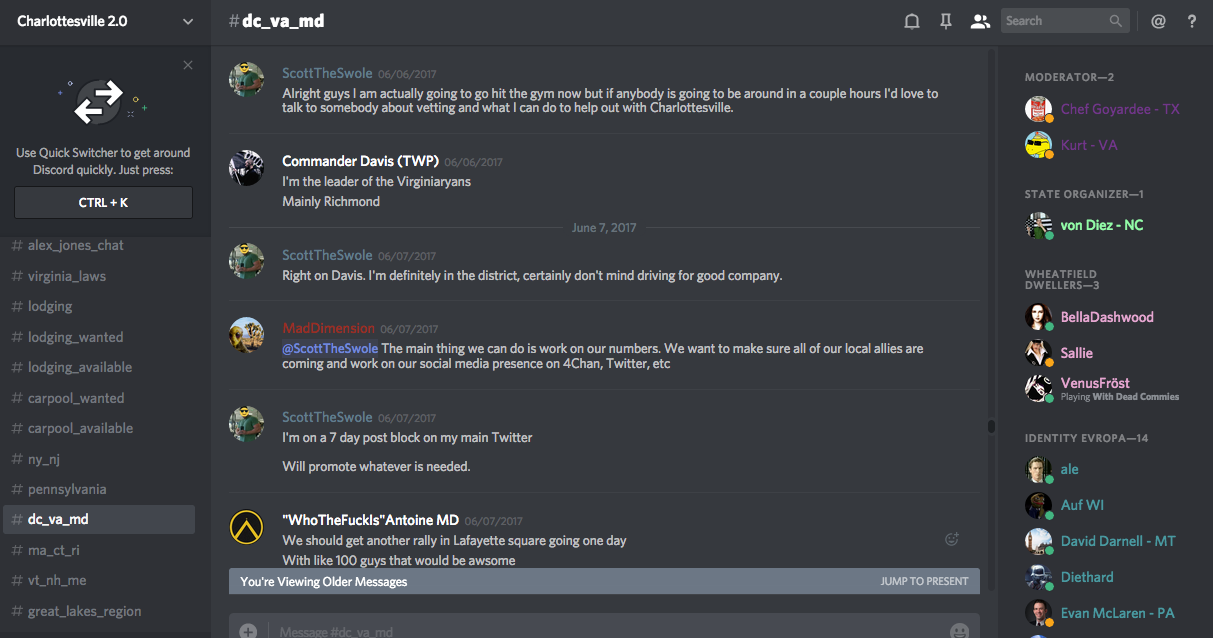Dismiss the Quick Switcher tip
The height and width of the screenshot is (638, 1213).
(188, 65)
